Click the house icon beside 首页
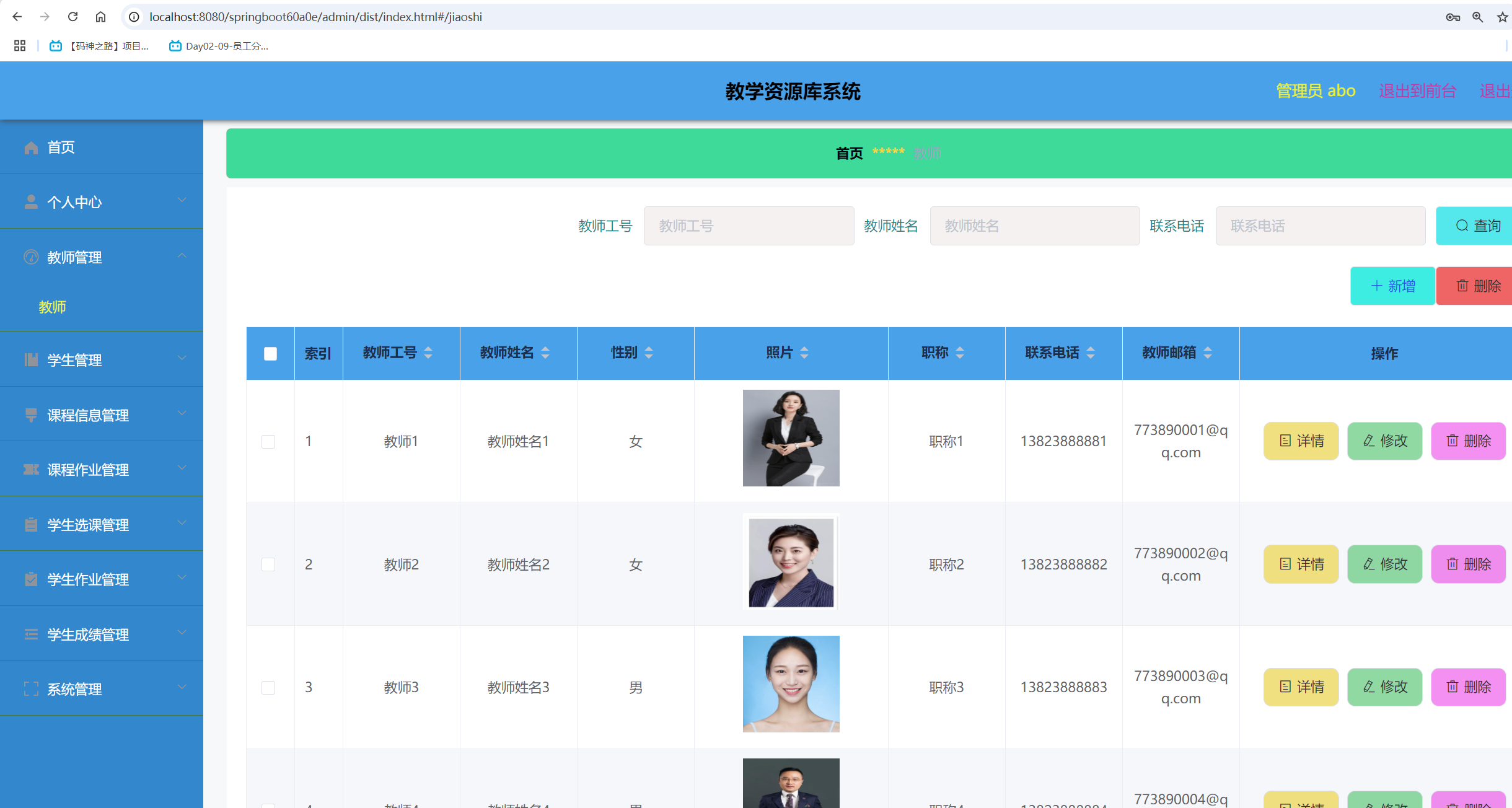 31,147
